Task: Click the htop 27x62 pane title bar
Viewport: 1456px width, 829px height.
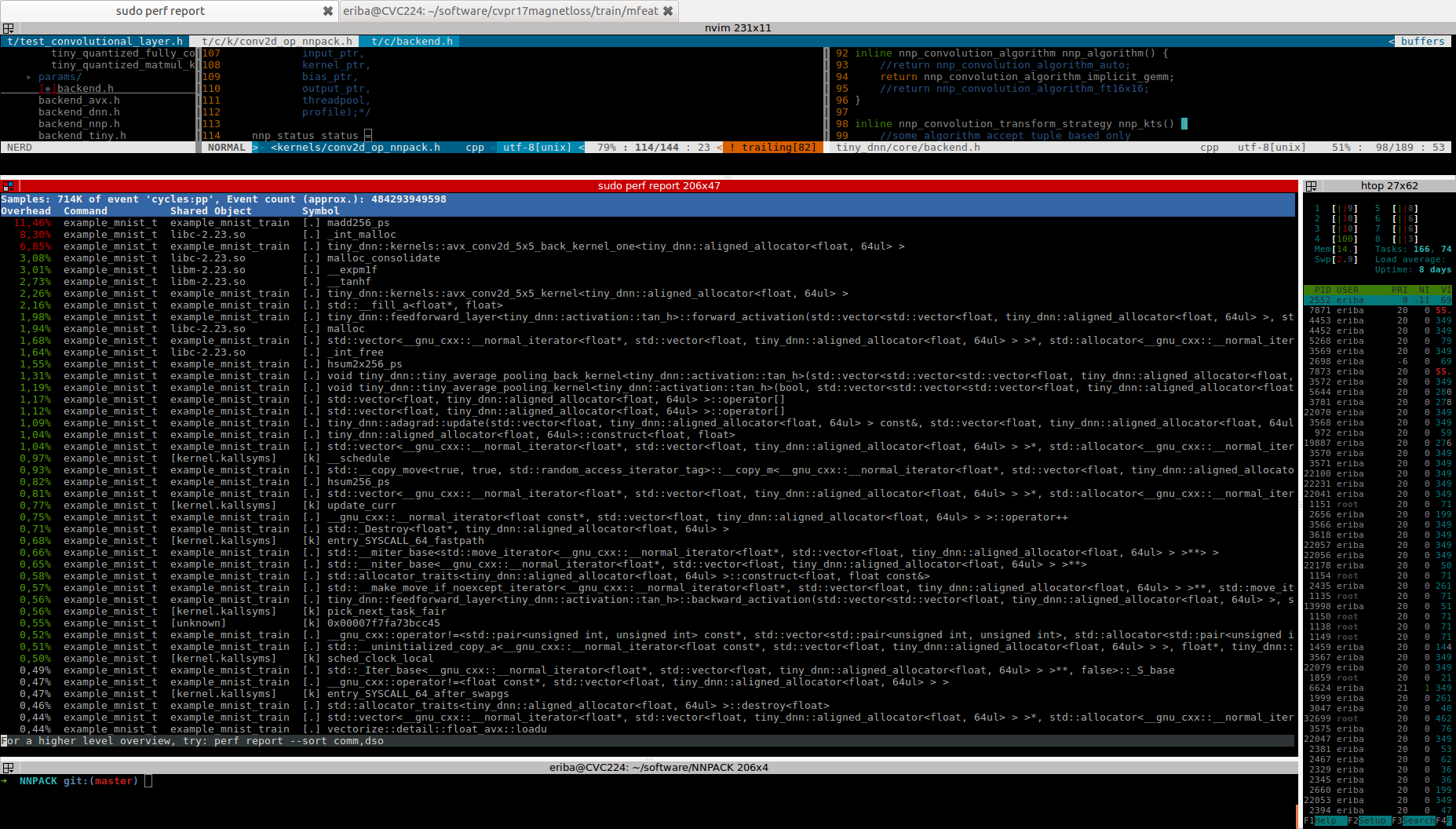Action: (x=1389, y=186)
